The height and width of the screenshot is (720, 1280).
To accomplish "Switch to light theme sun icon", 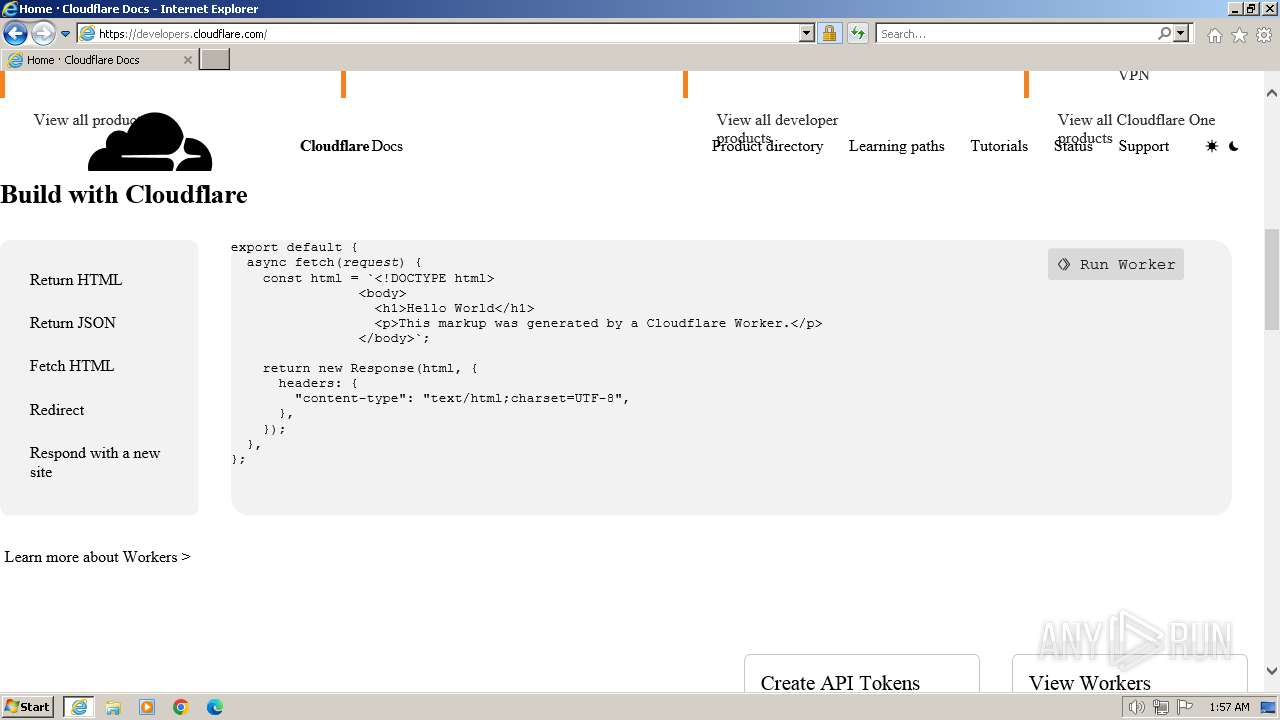I will (1212, 146).
